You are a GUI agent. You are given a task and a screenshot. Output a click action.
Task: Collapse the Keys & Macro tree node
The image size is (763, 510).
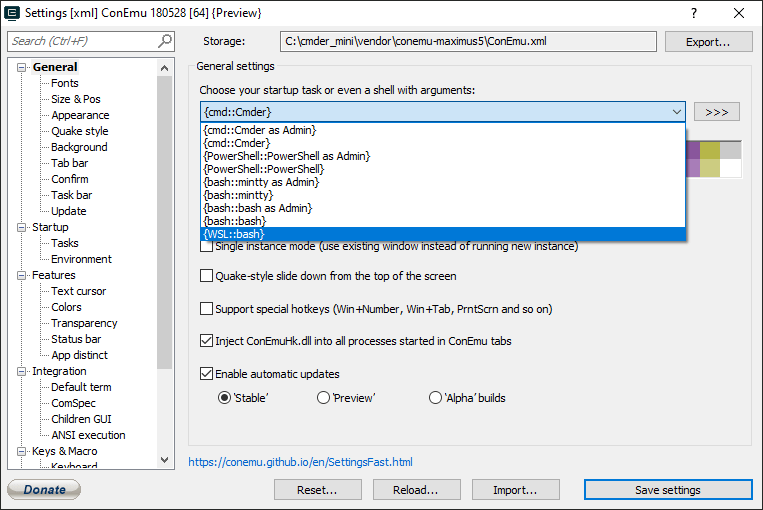click(21, 452)
